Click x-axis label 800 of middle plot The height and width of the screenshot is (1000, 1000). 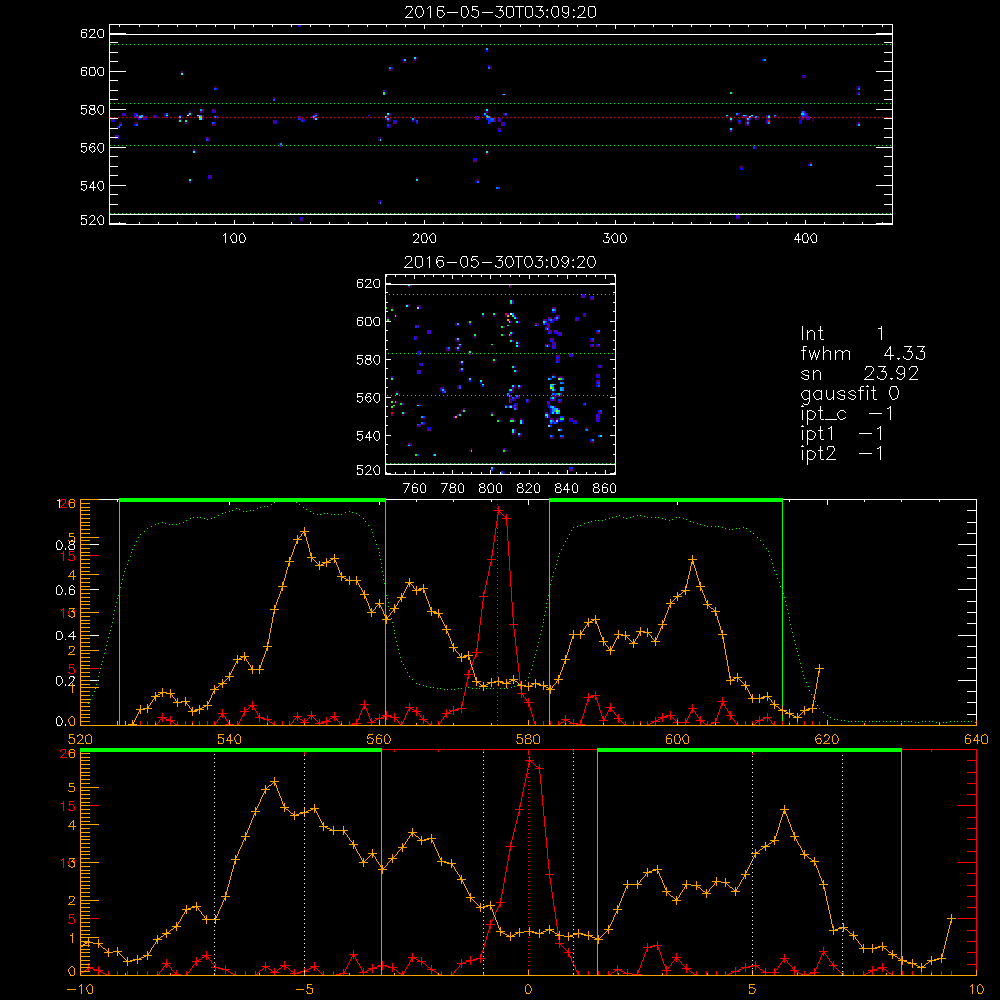(x=490, y=489)
